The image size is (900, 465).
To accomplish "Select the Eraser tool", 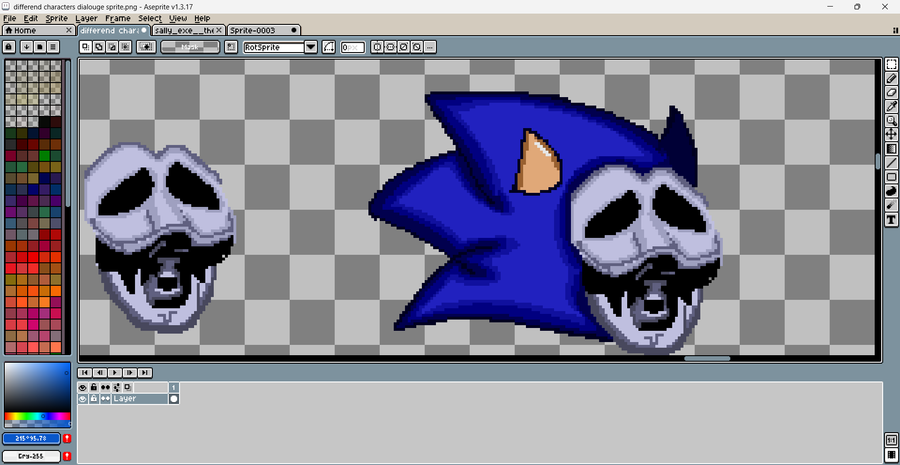I will point(891,92).
